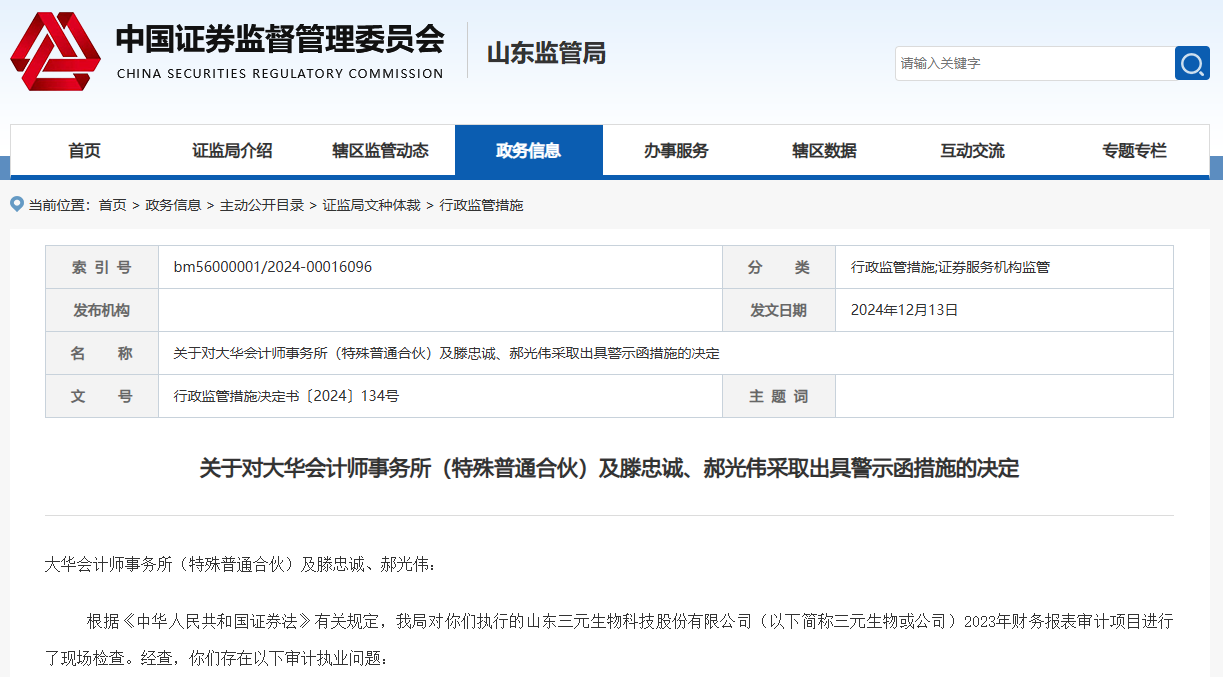Go to 政务信息 breadcrumb link

(173, 205)
